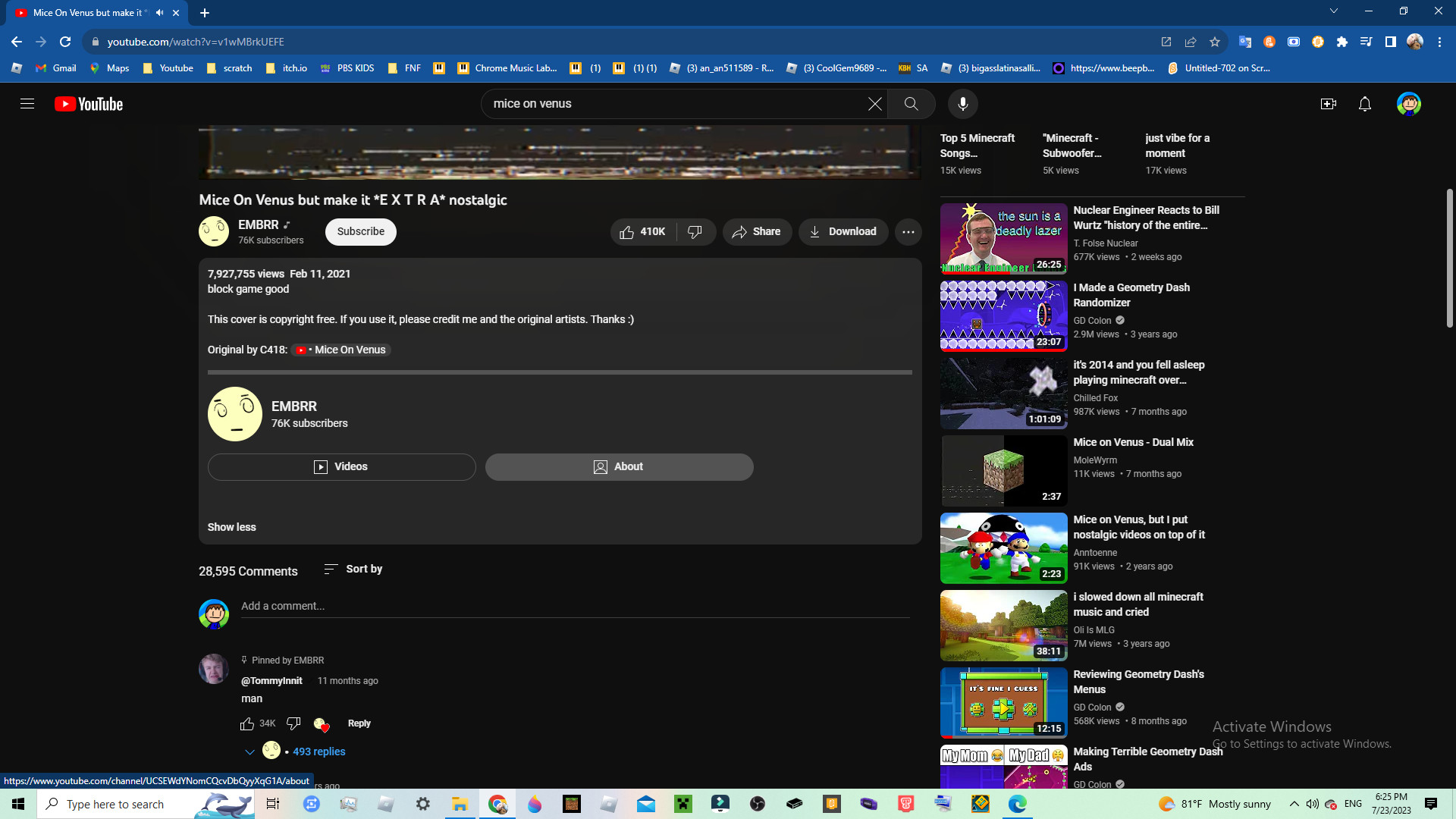
Task: Click the YouTube home logo
Action: 88,104
